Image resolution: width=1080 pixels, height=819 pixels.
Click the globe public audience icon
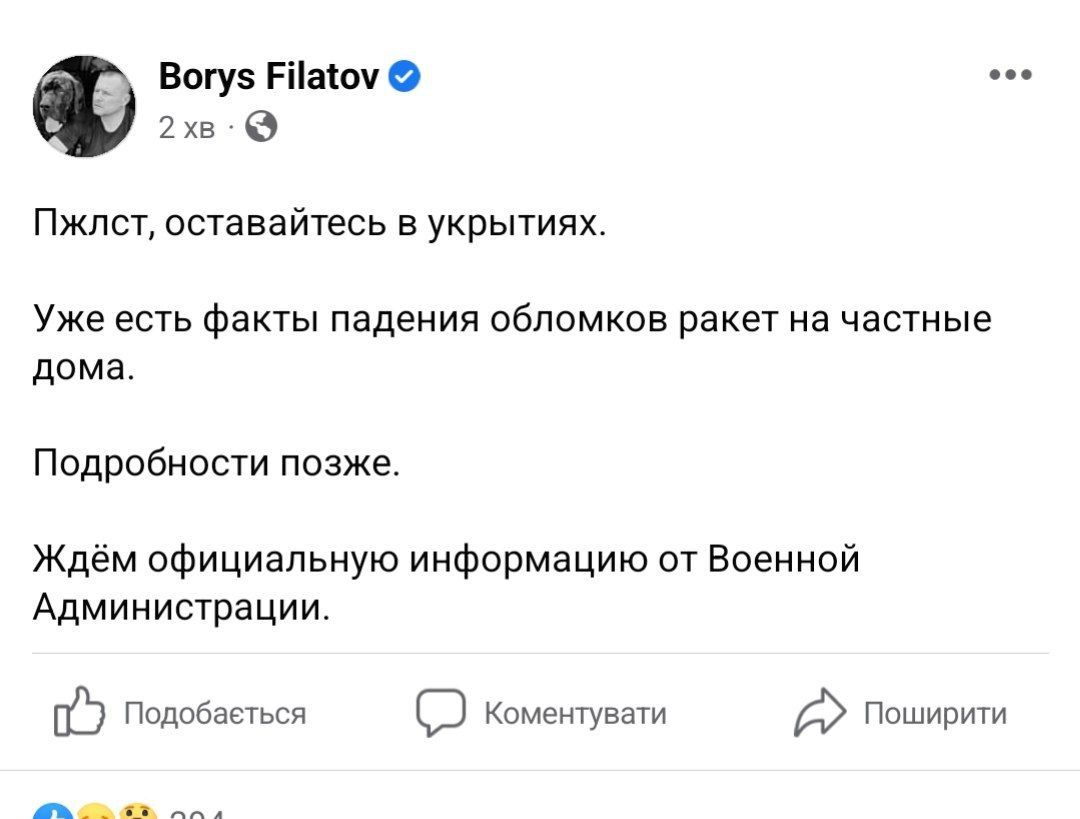point(260,127)
